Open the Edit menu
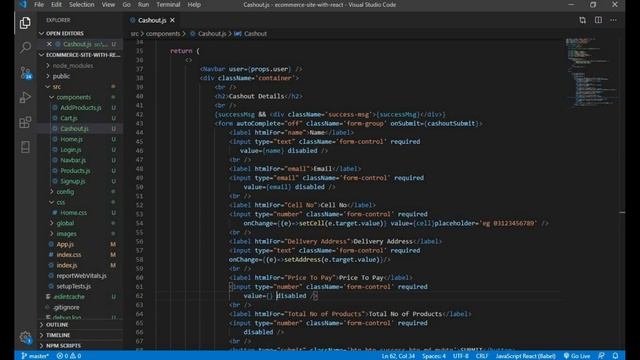Image resolution: width=640 pixels, height=360 pixels. pos(56,4)
